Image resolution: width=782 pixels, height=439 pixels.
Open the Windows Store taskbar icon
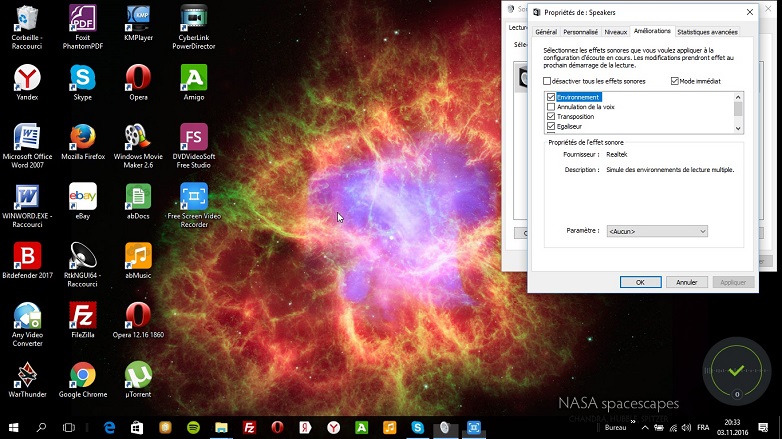137,428
